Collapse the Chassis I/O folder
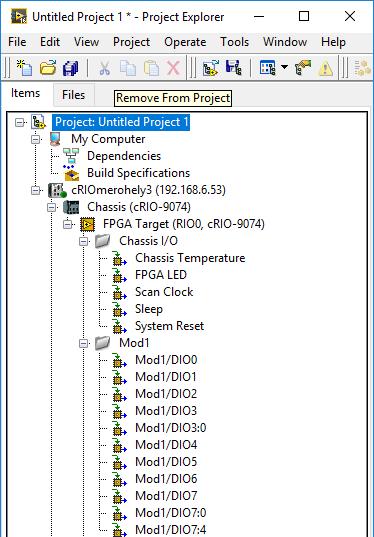The image size is (374, 537). [x=84, y=241]
